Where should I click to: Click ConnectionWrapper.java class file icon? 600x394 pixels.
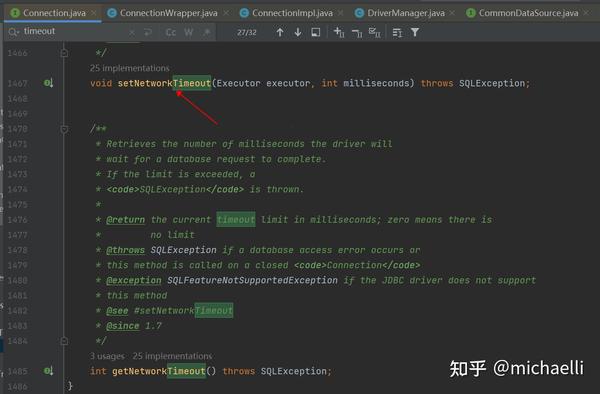point(112,13)
